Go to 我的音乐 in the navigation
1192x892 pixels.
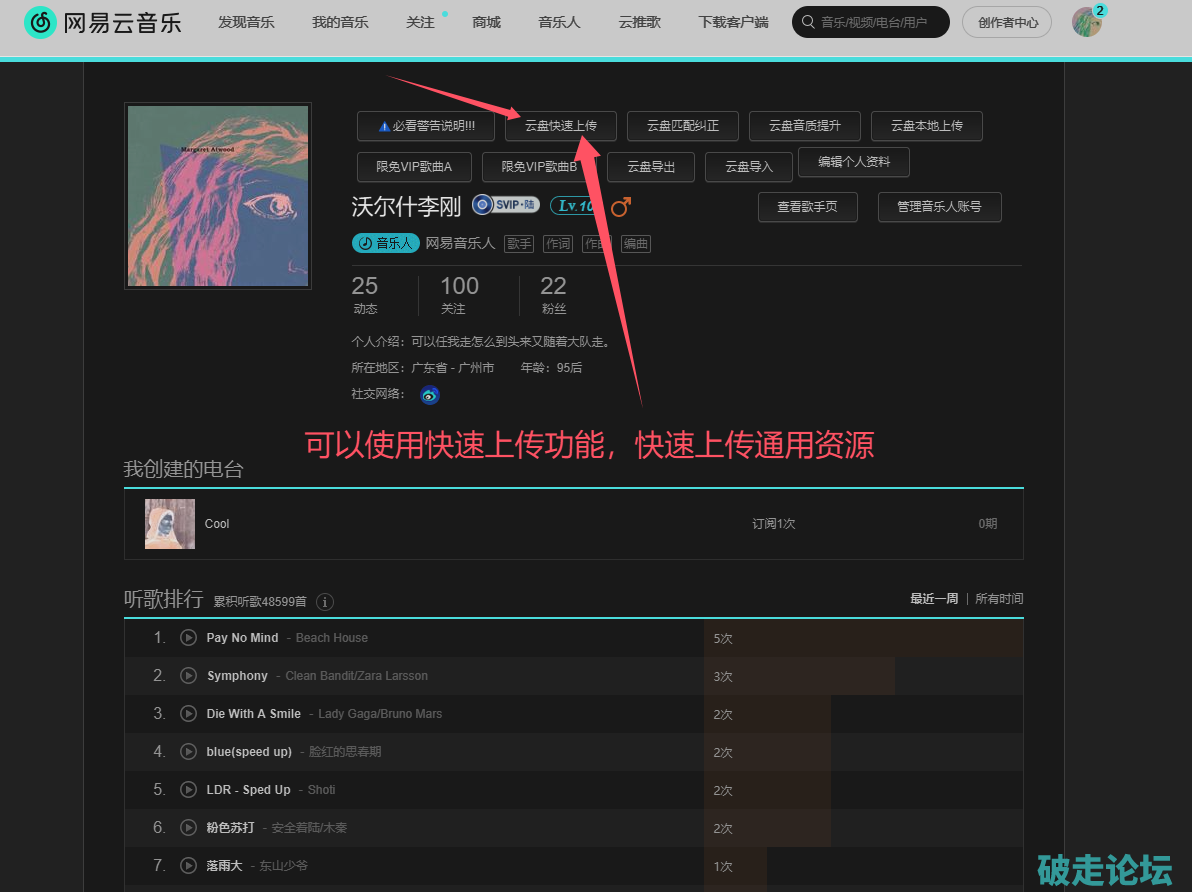[340, 22]
